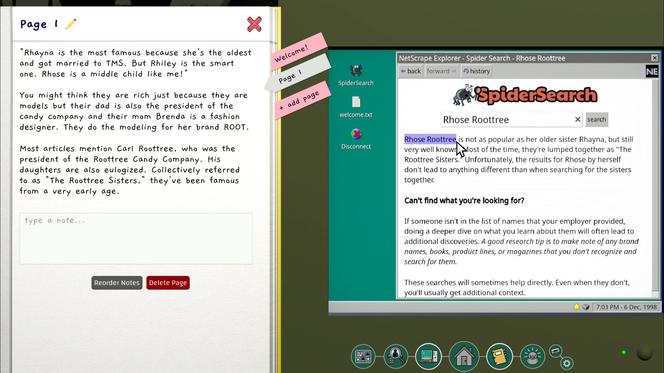Click the + add page tab
The width and height of the screenshot is (664, 373).
point(302,100)
